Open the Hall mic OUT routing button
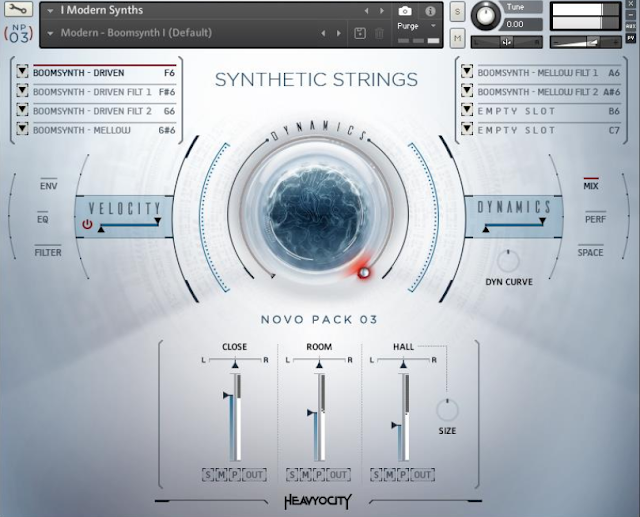Image resolution: width=640 pixels, height=517 pixels. pyautogui.click(x=422, y=475)
